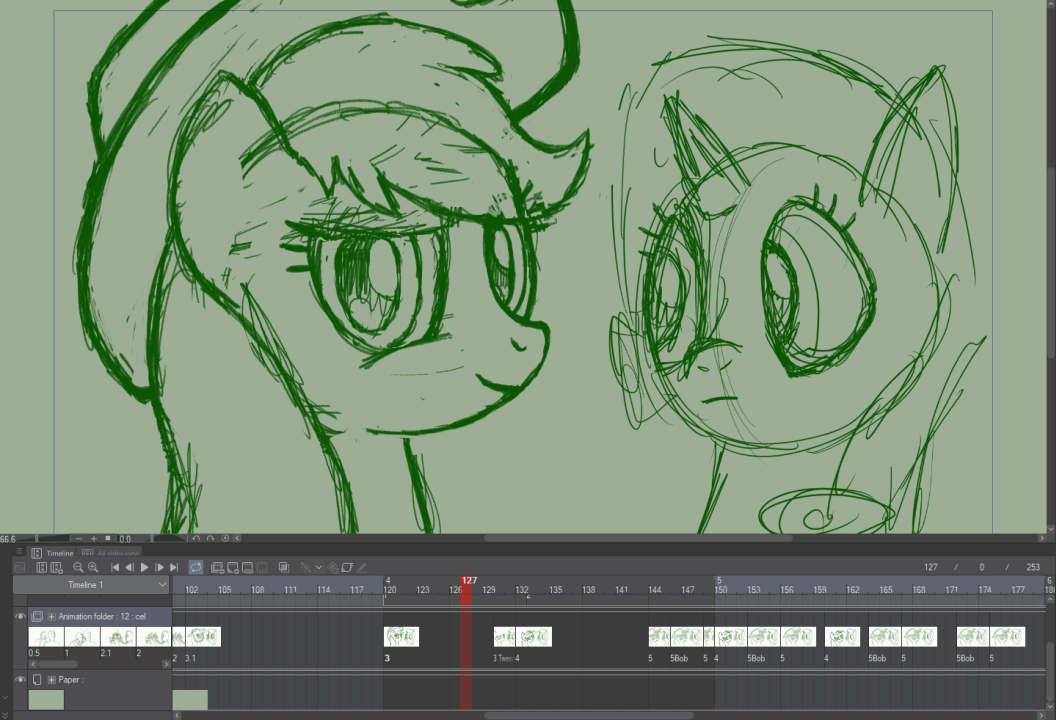The image size is (1056, 720).
Task: Zoom in the timeline
Action: (x=93, y=568)
